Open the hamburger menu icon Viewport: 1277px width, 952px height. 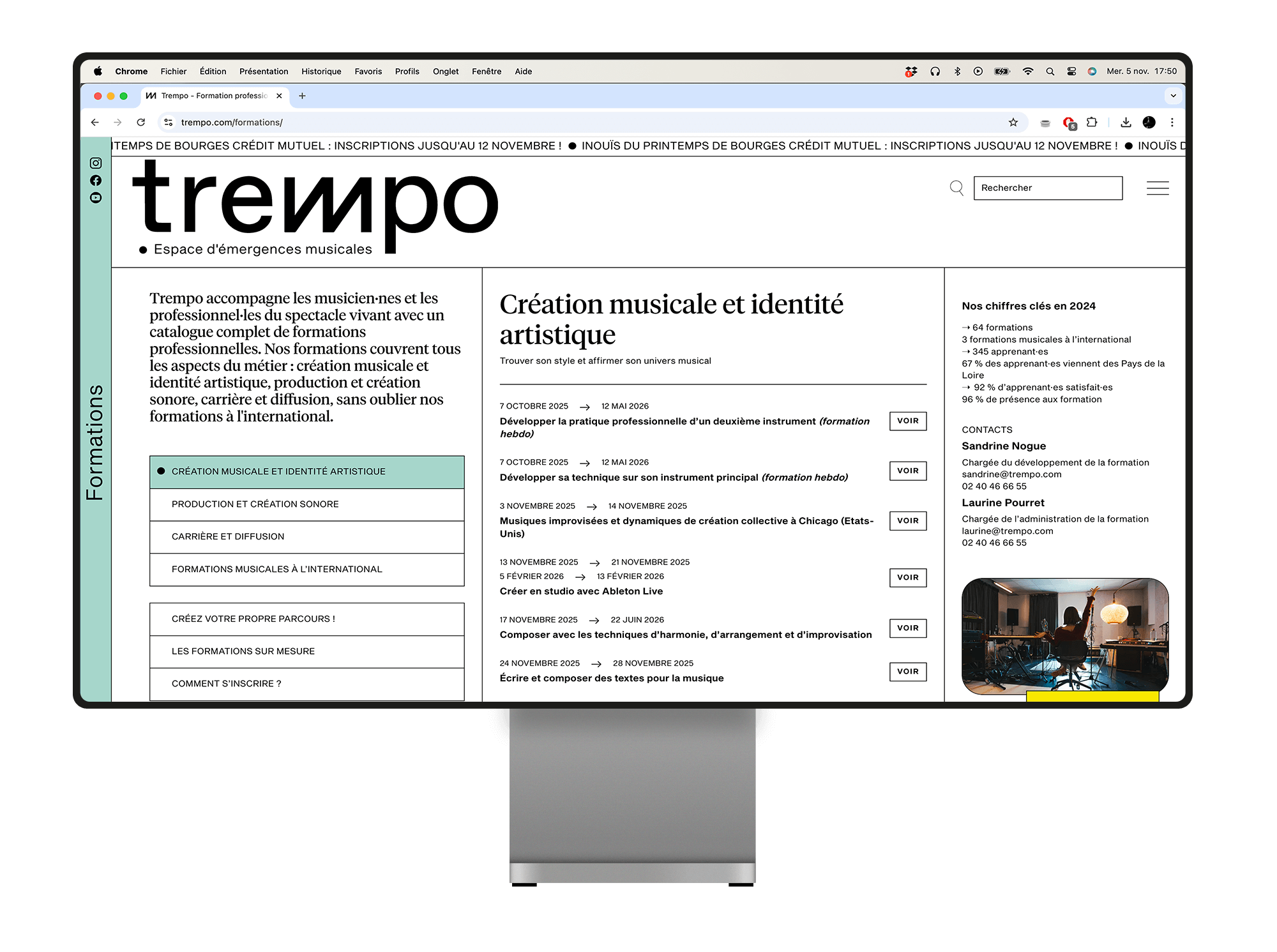tap(1157, 188)
